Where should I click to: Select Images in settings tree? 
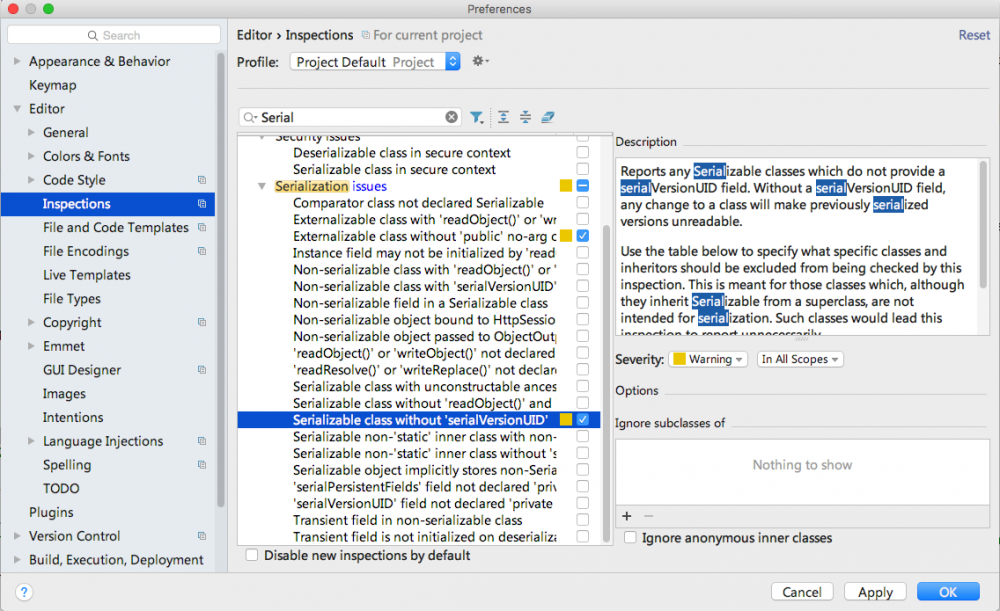pos(64,394)
